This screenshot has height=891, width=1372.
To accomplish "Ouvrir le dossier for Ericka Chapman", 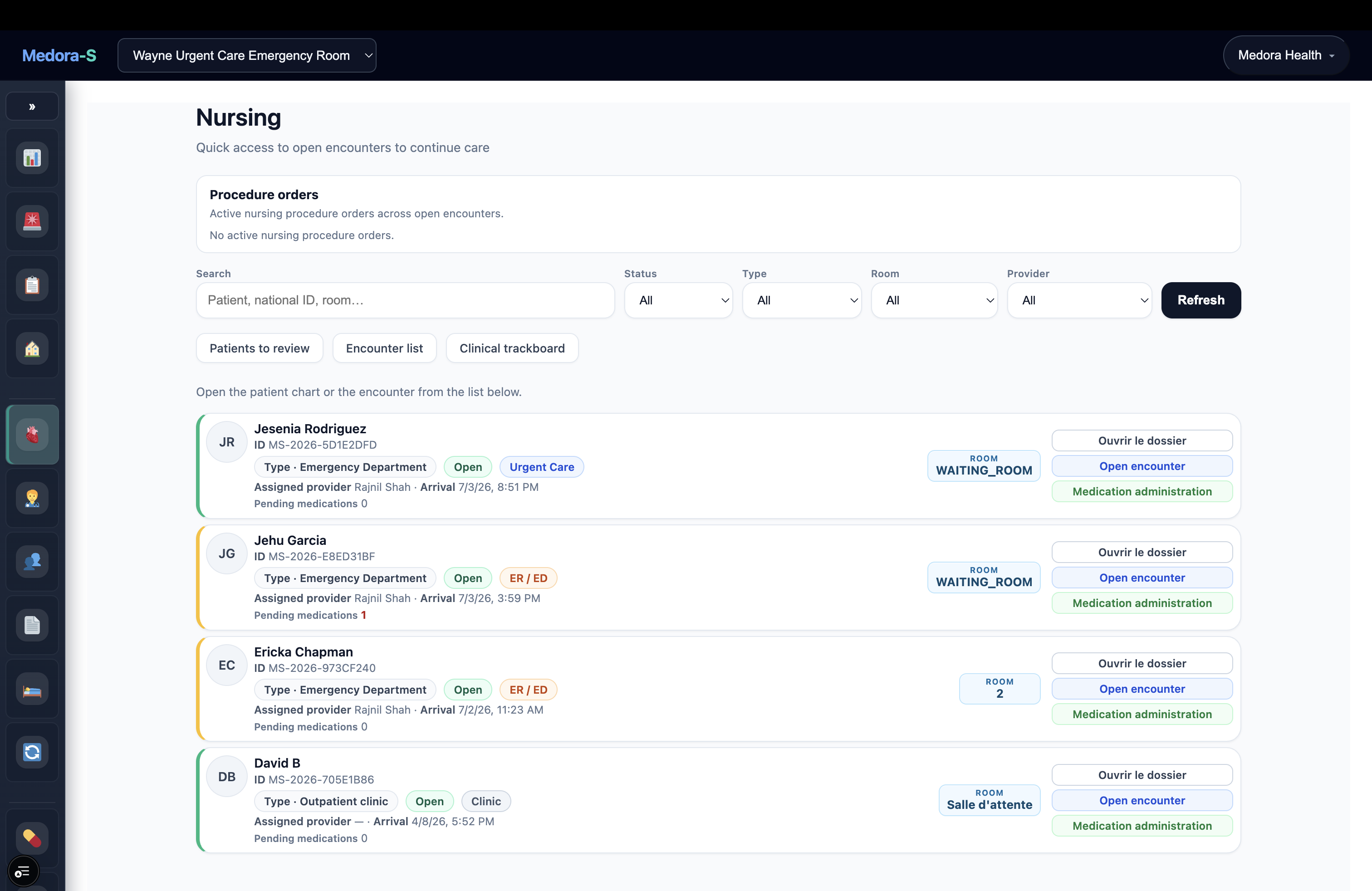I will (1142, 663).
